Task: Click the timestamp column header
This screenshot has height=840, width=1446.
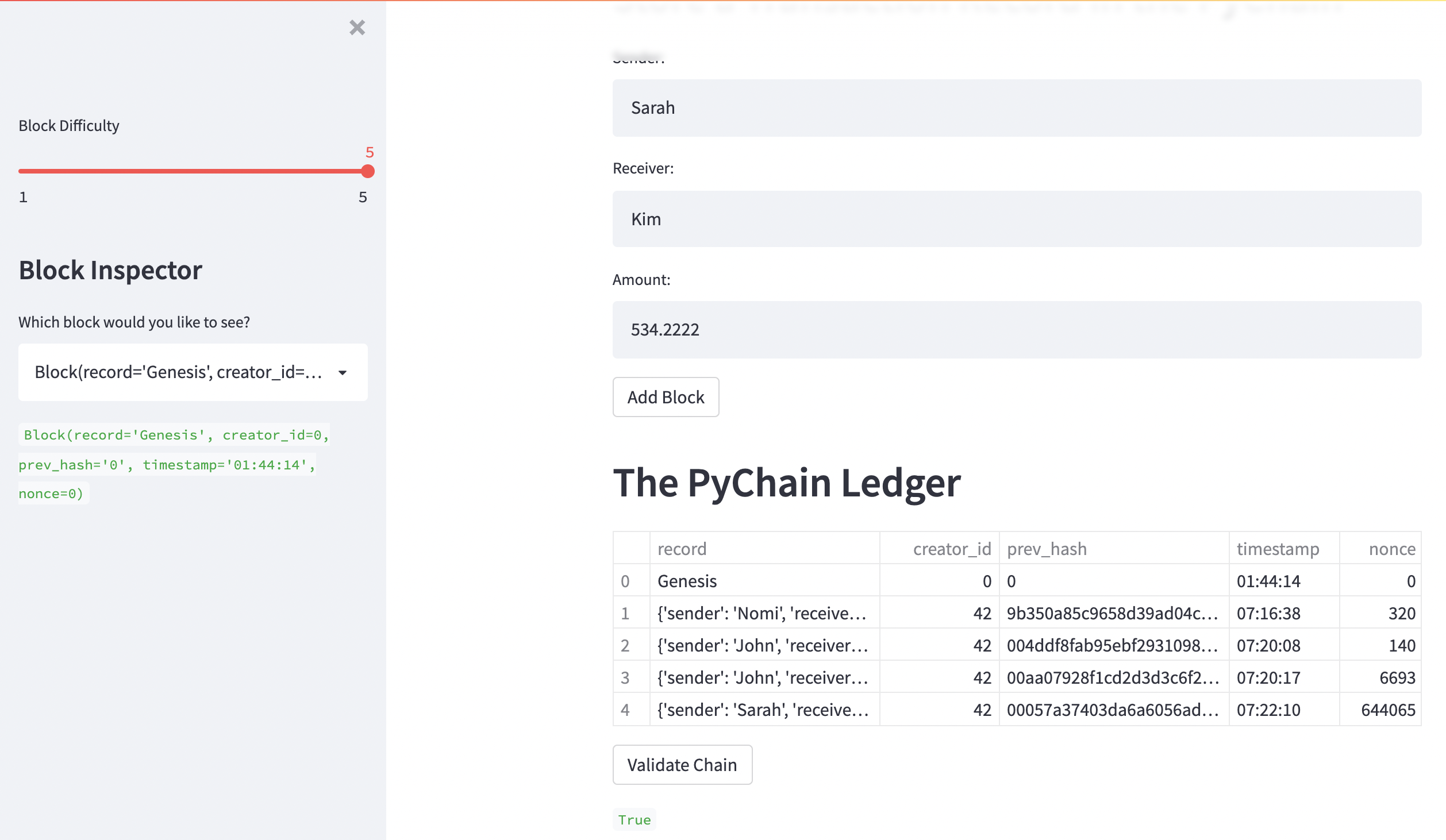Action: point(1284,549)
